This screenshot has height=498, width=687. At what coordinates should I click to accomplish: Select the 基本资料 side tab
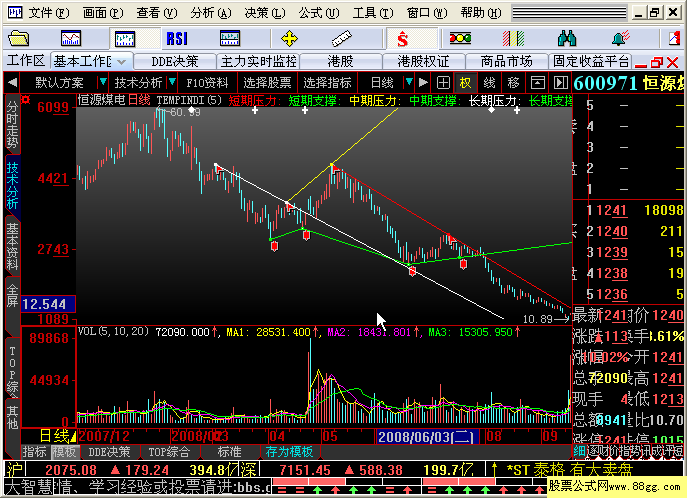pos(12,247)
